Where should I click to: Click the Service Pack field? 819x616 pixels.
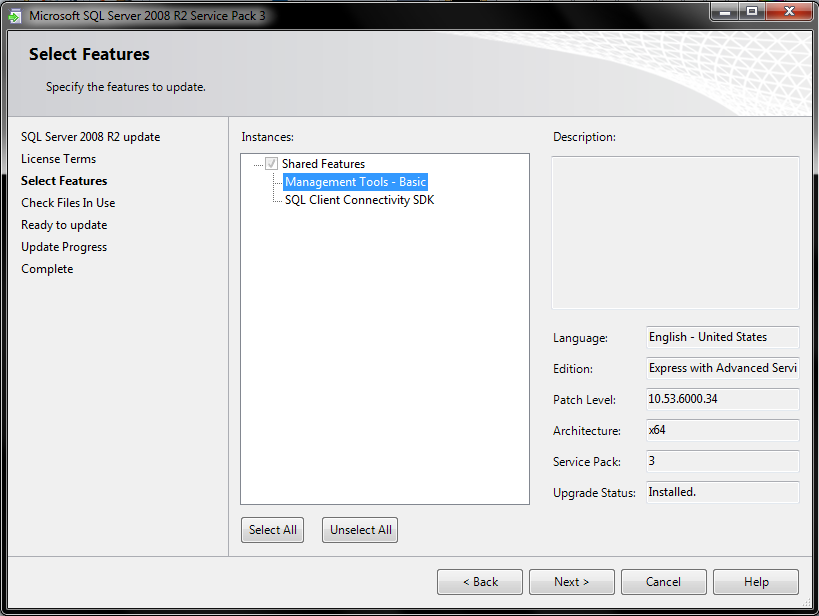point(723,461)
